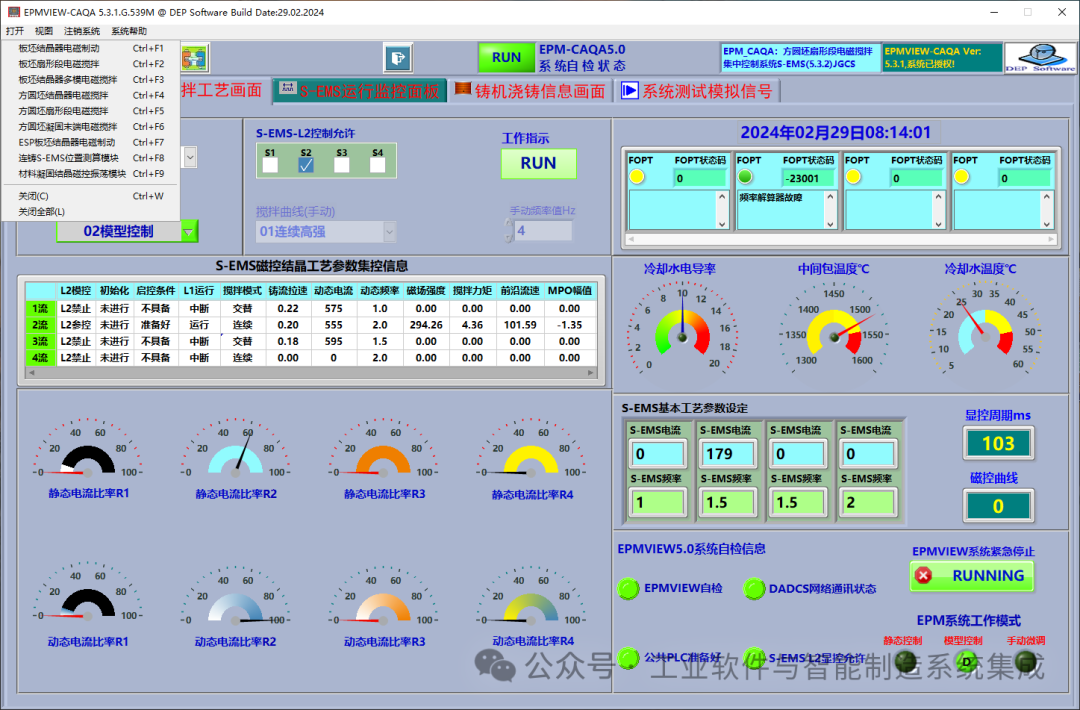Open 材料凝固结晶磁控振荡模块 from the menu
This screenshot has width=1080, height=710.
pyautogui.click(x=91, y=174)
